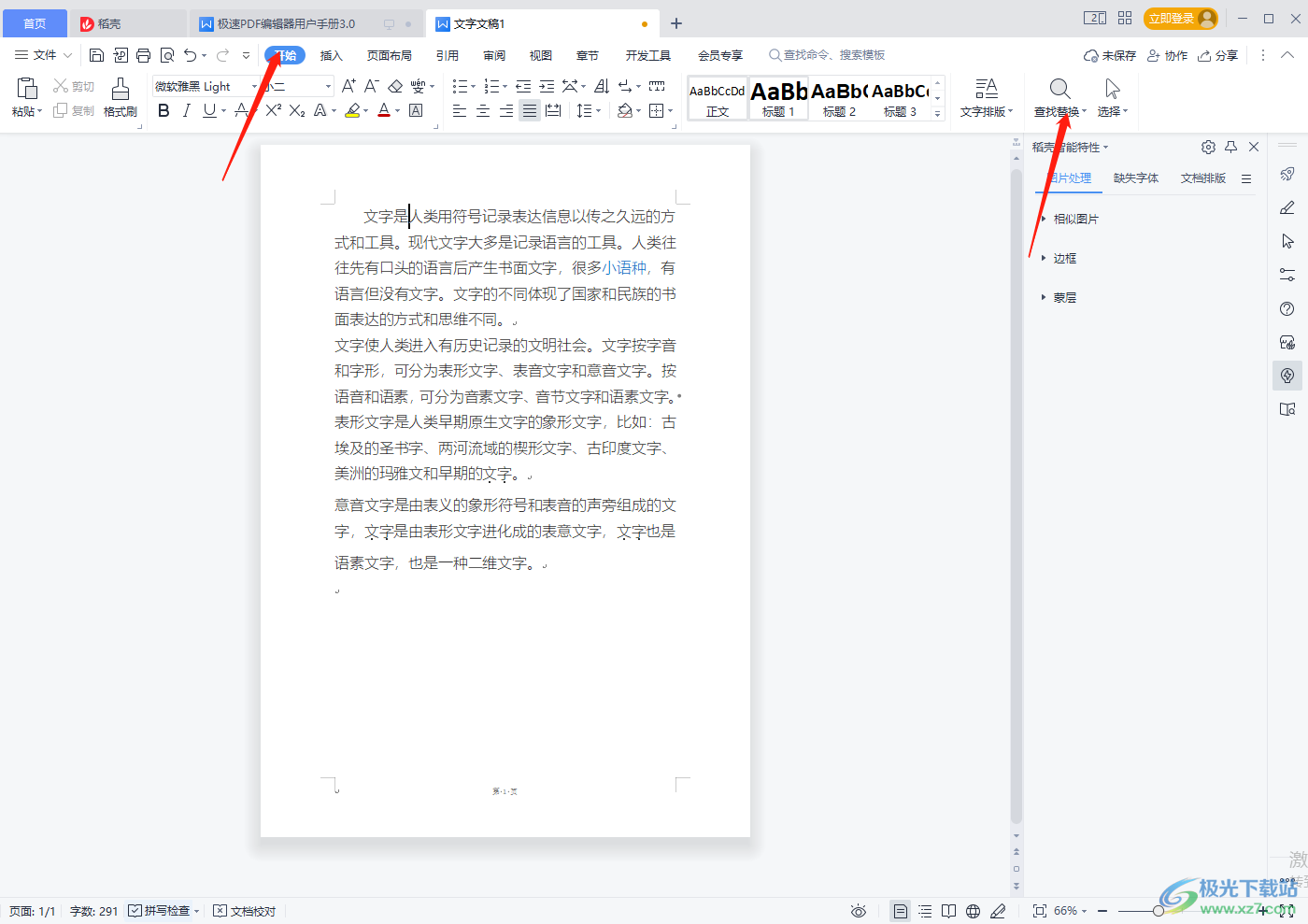Image resolution: width=1308 pixels, height=924 pixels.
Task: Clear formatting with the eraser icon
Action: (x=395, y=86)
